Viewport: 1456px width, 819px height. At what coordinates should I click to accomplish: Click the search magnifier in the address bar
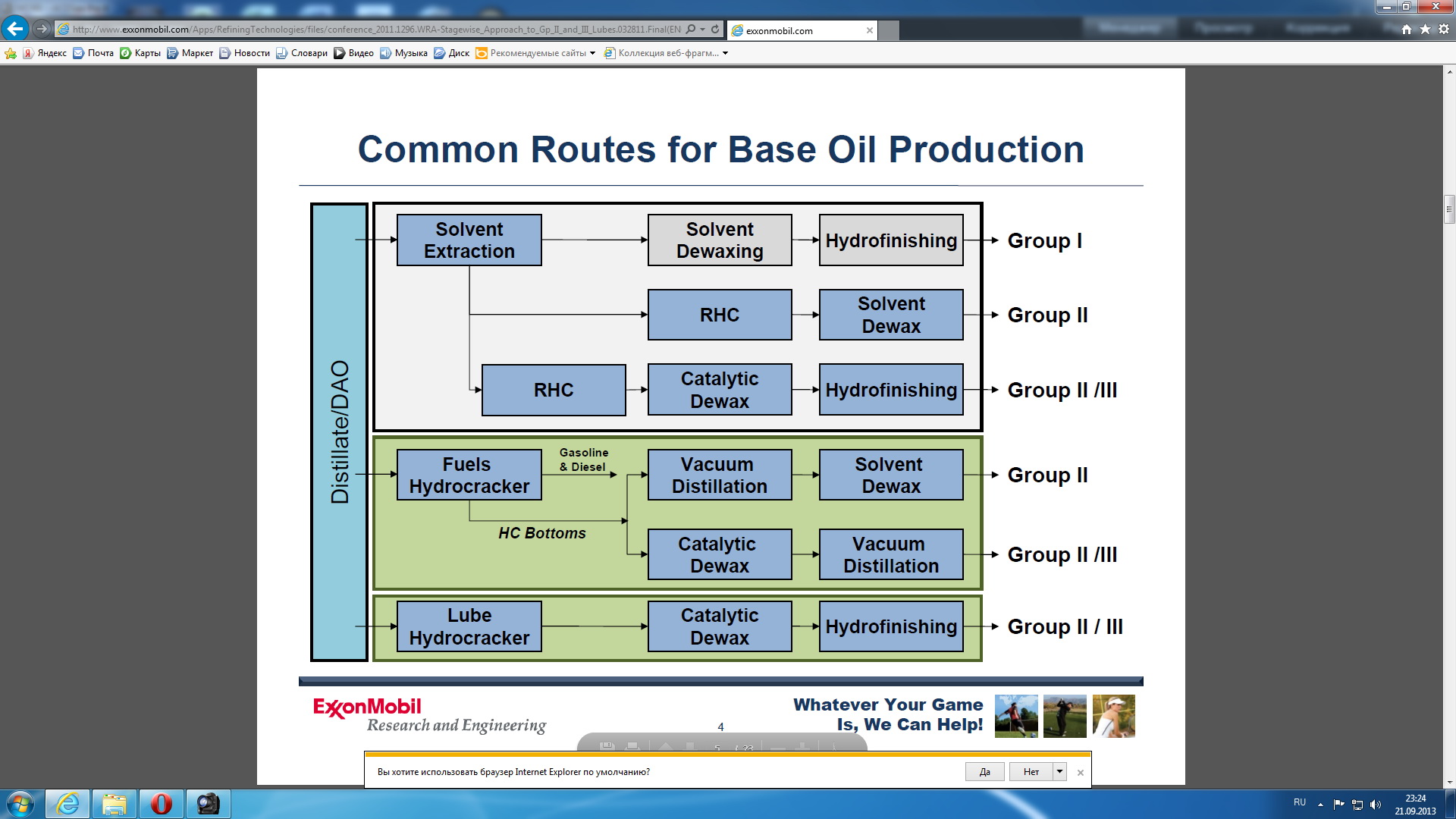click(690, 30)
